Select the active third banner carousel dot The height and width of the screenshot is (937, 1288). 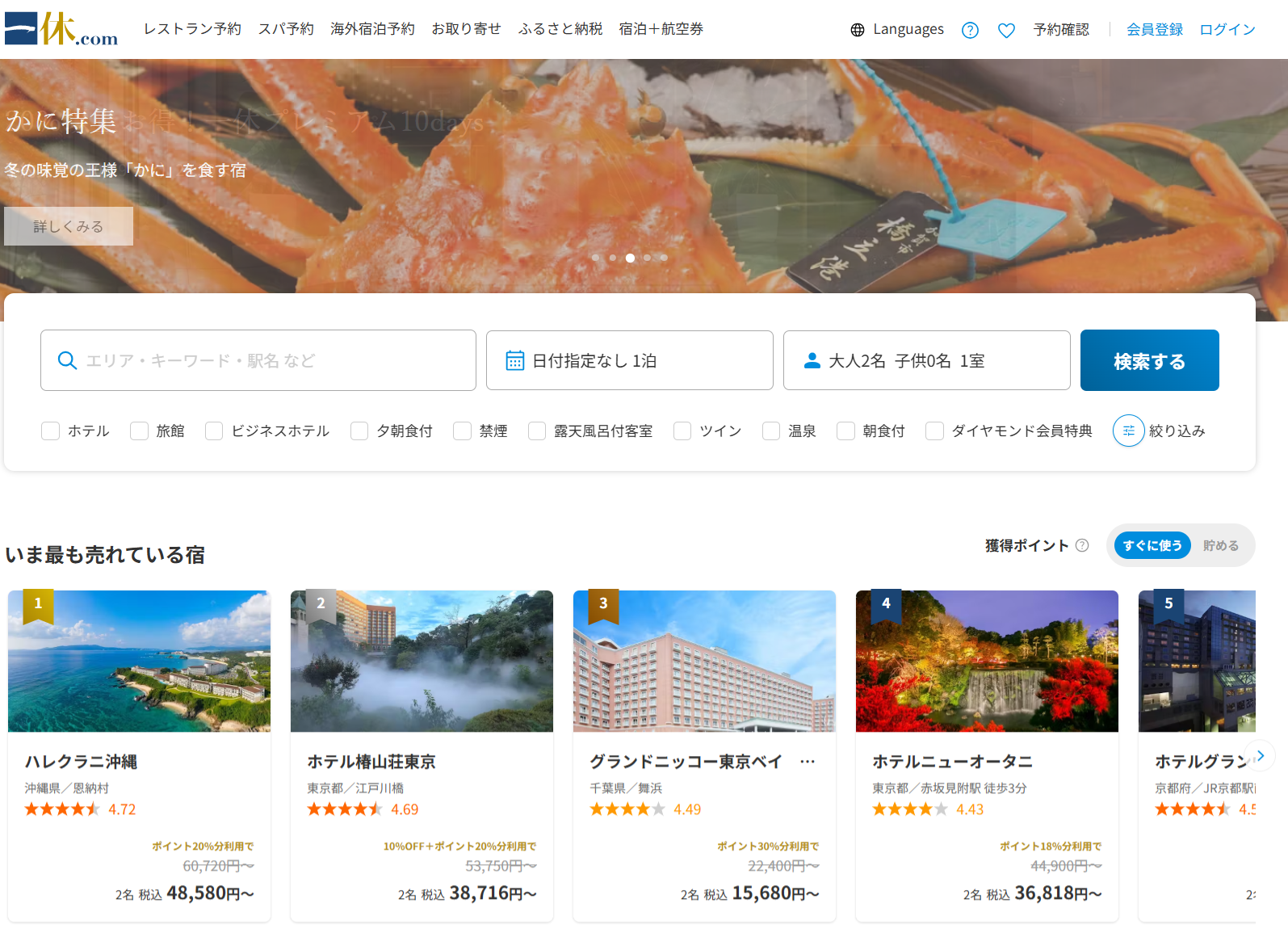pyautogui.click(x=630, y=258)
